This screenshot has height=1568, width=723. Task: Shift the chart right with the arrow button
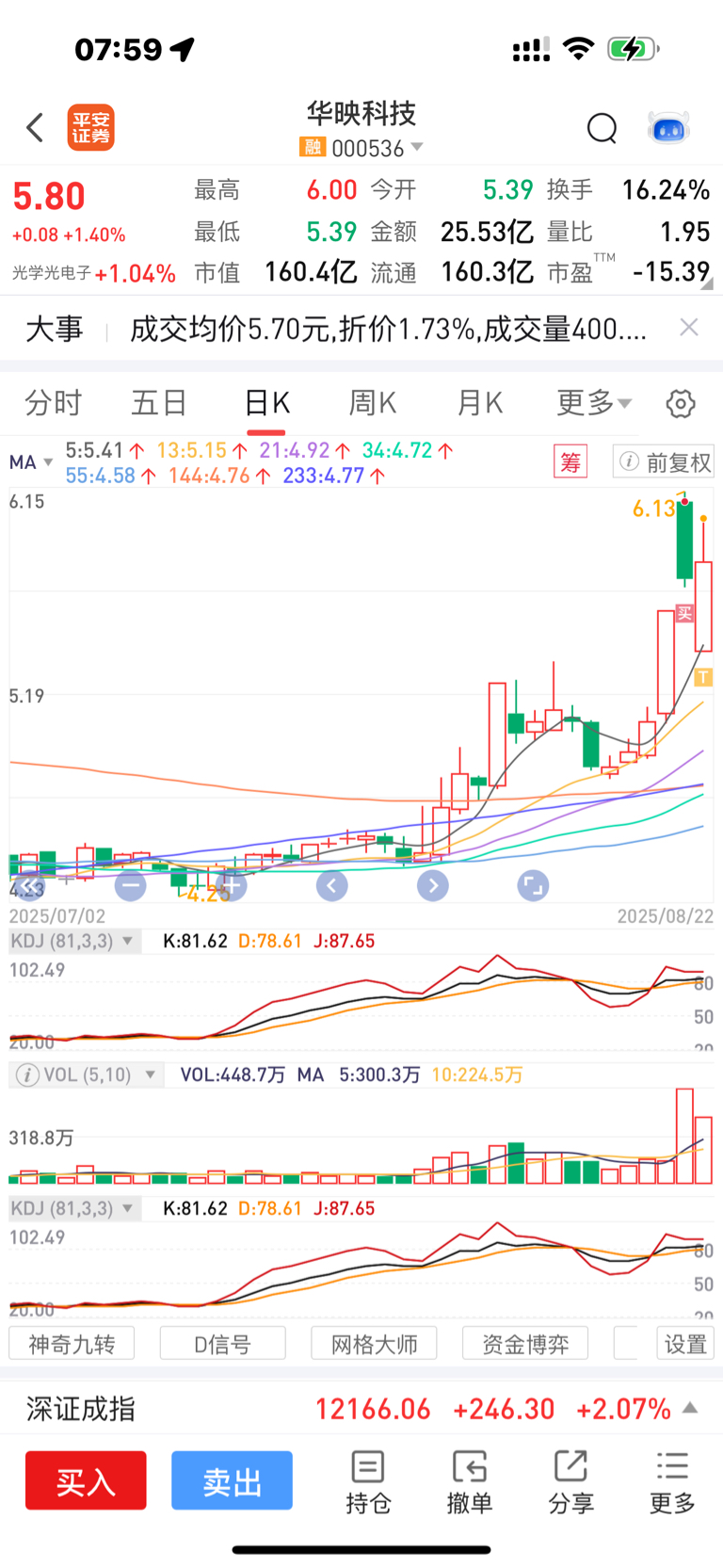[432, 885]
